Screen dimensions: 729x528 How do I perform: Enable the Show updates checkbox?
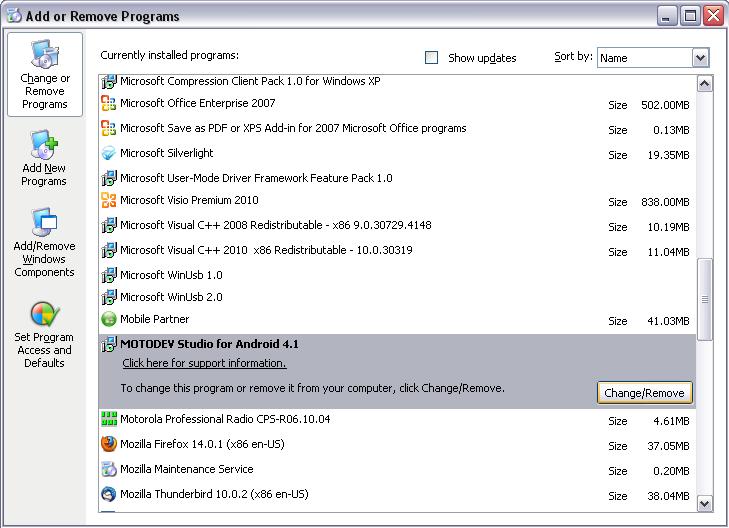pyautogui.click(x=431, y=58)
